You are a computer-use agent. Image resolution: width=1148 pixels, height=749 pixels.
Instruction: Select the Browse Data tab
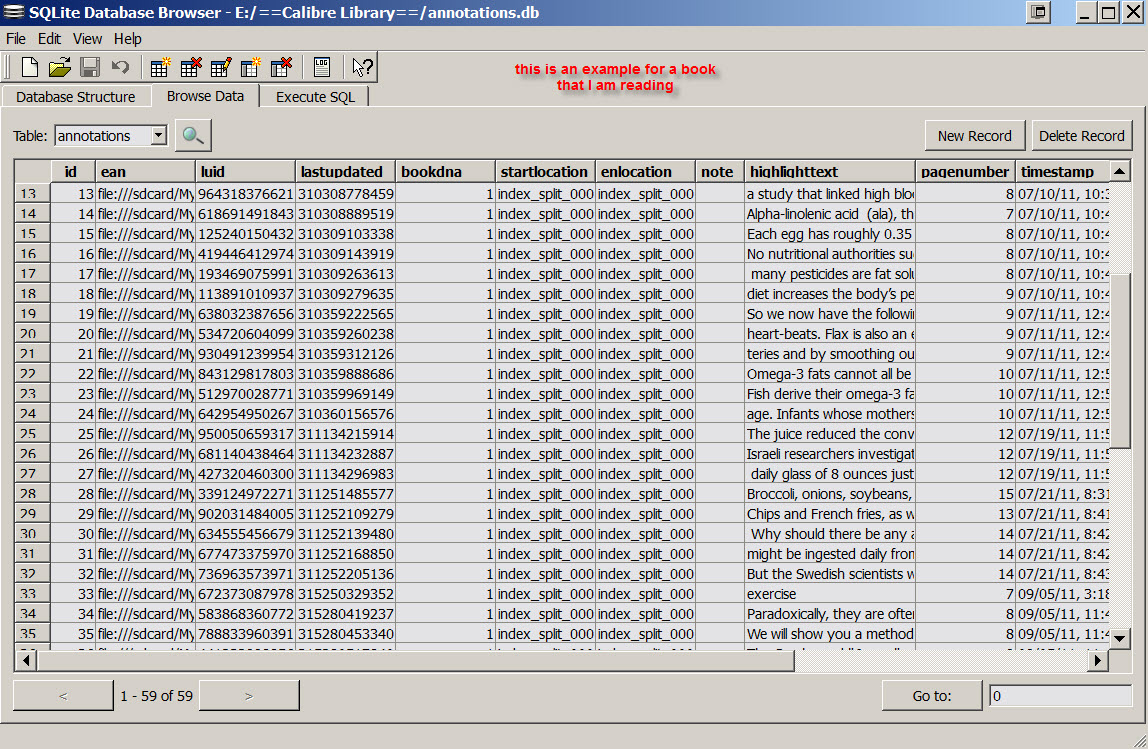click(205, 96)
